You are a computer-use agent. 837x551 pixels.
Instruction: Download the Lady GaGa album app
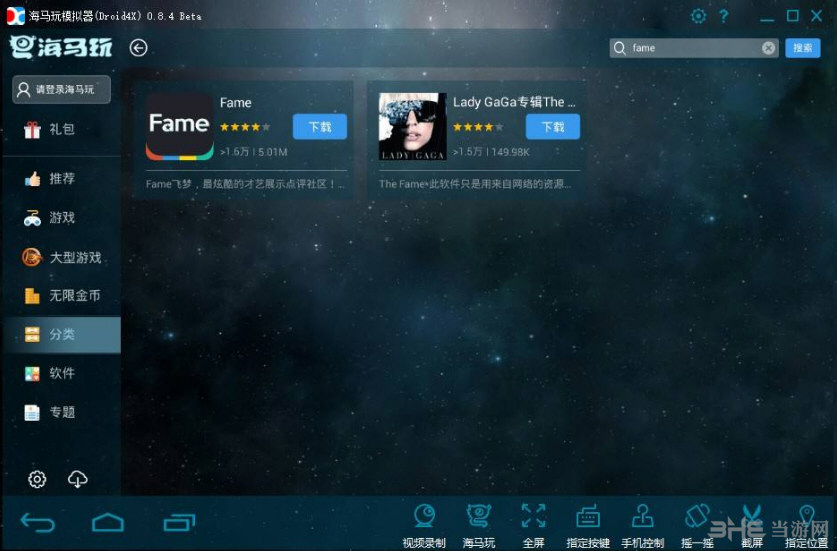pyautogui.click(x=552, y=127)
